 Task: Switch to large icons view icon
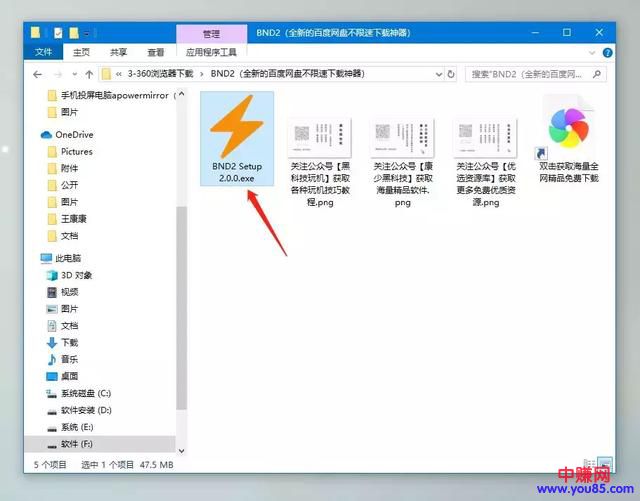point(605,464)
